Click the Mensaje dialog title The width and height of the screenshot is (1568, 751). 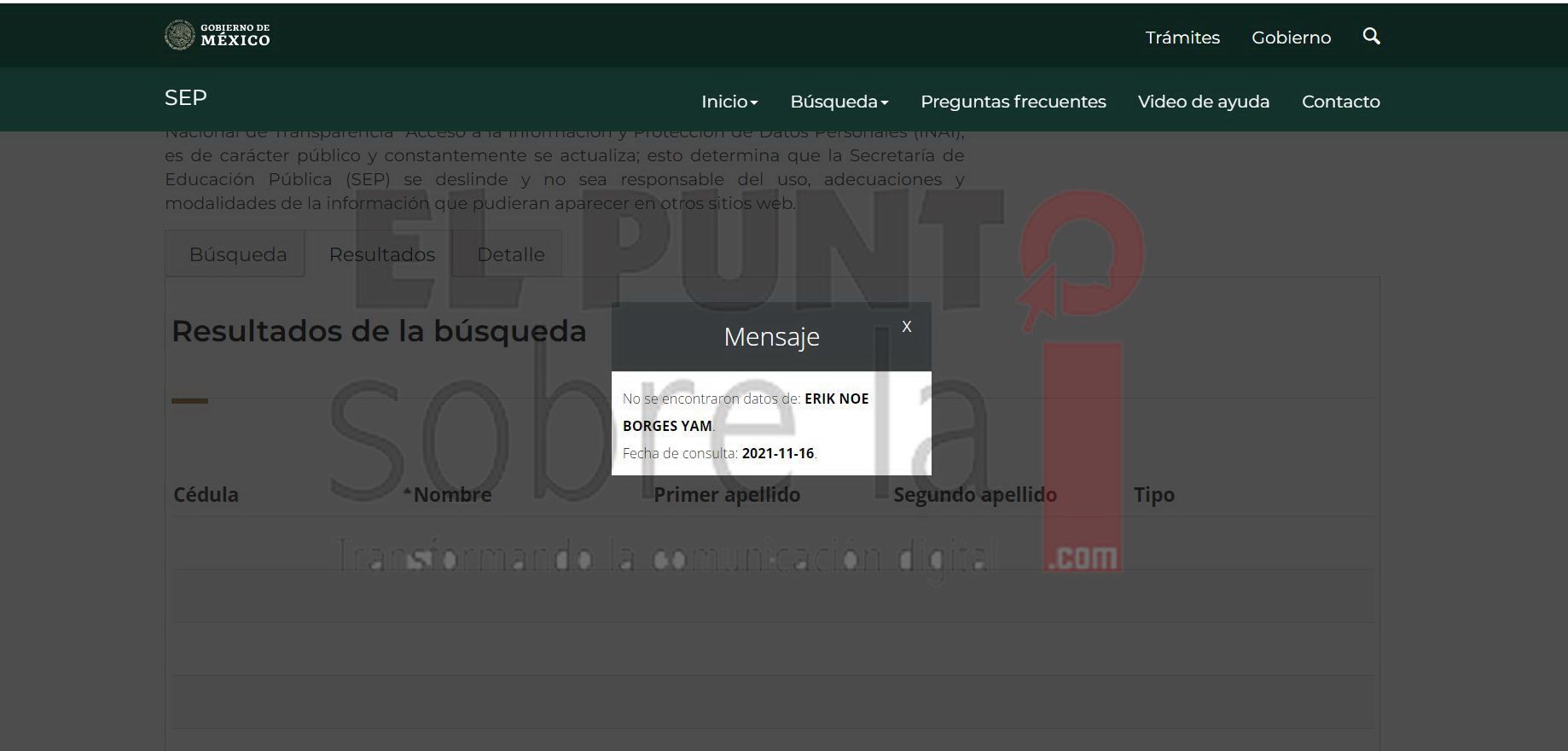pyautogui.click(x=771, y=337)
